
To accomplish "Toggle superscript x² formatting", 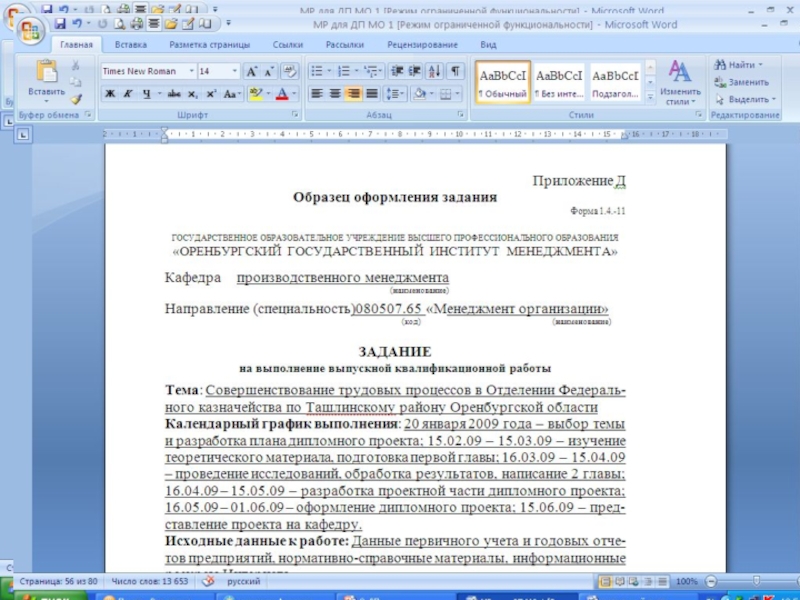I will tap(211, 94).
